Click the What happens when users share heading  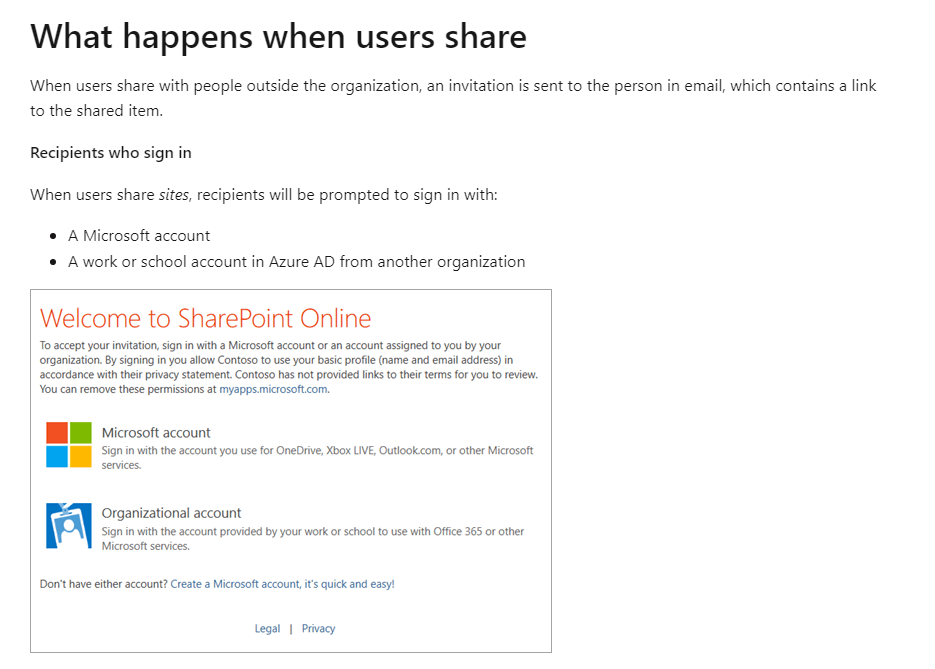click(x=278, y=36)
